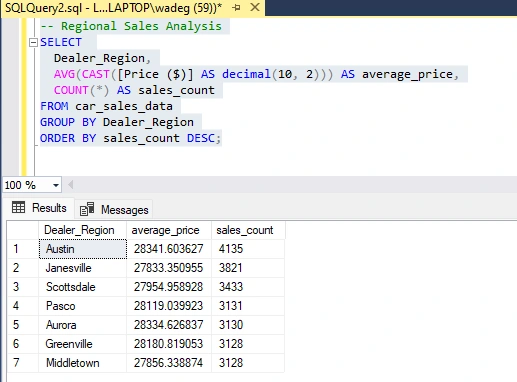Open the 100 % zoom dropdown

pos(56,185)
